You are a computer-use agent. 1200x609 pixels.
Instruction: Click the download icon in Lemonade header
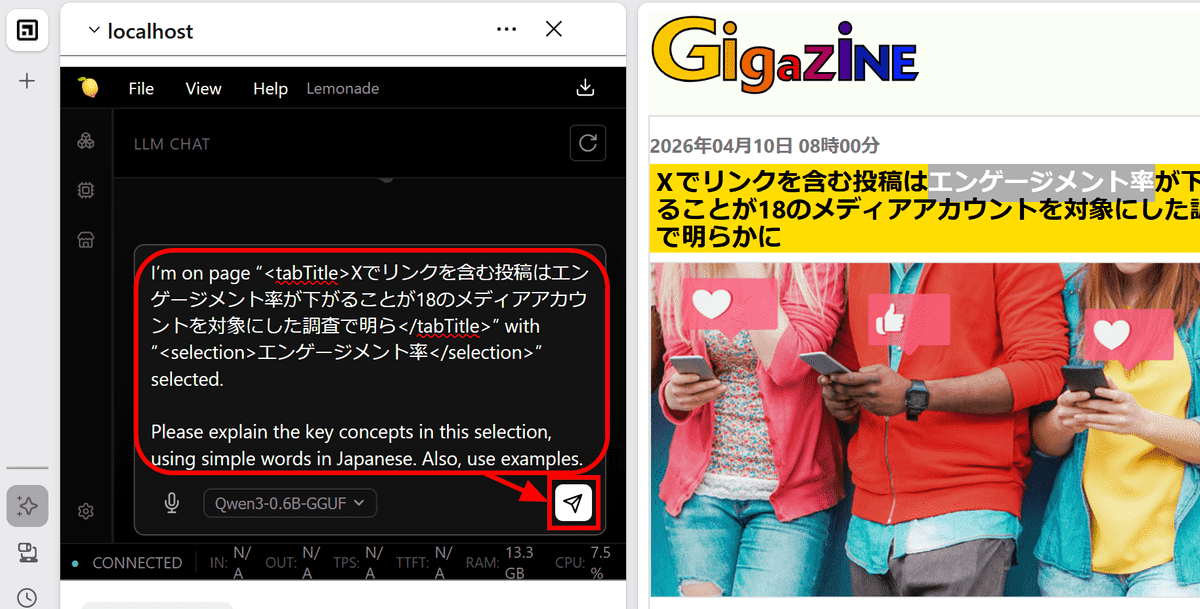(586, 88)
